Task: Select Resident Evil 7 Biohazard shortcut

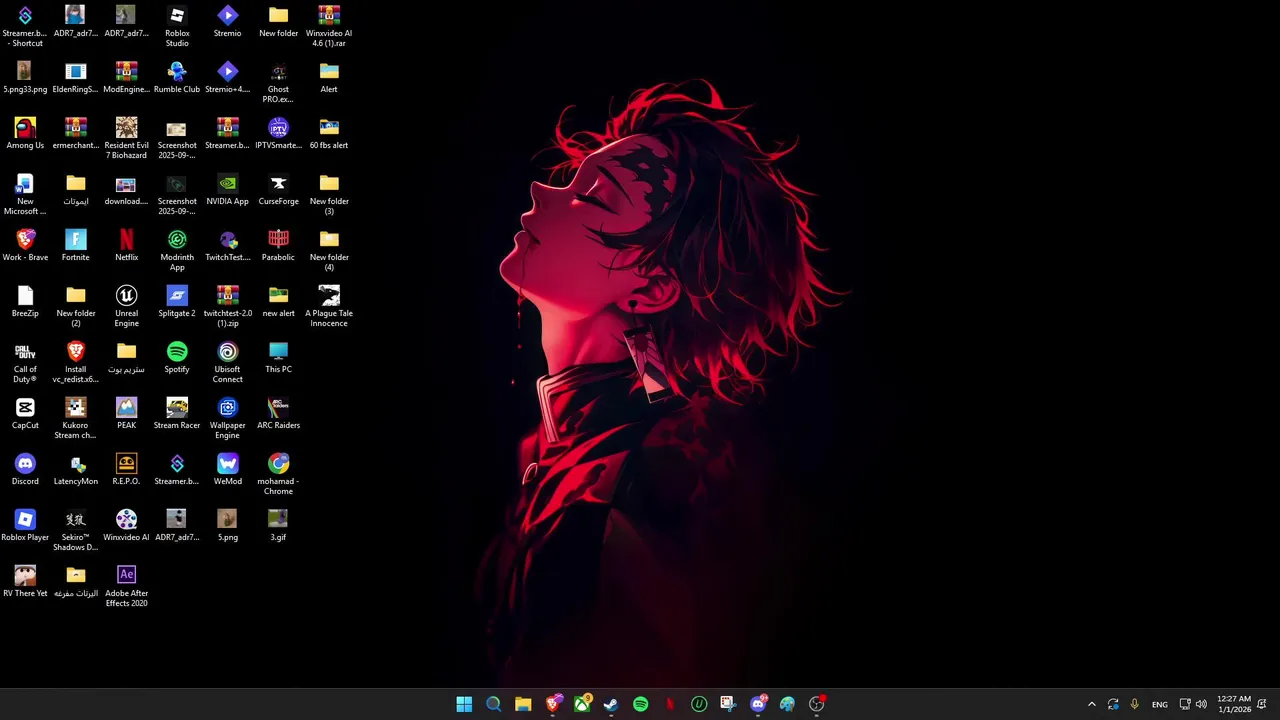Action: tap(126, 138)
